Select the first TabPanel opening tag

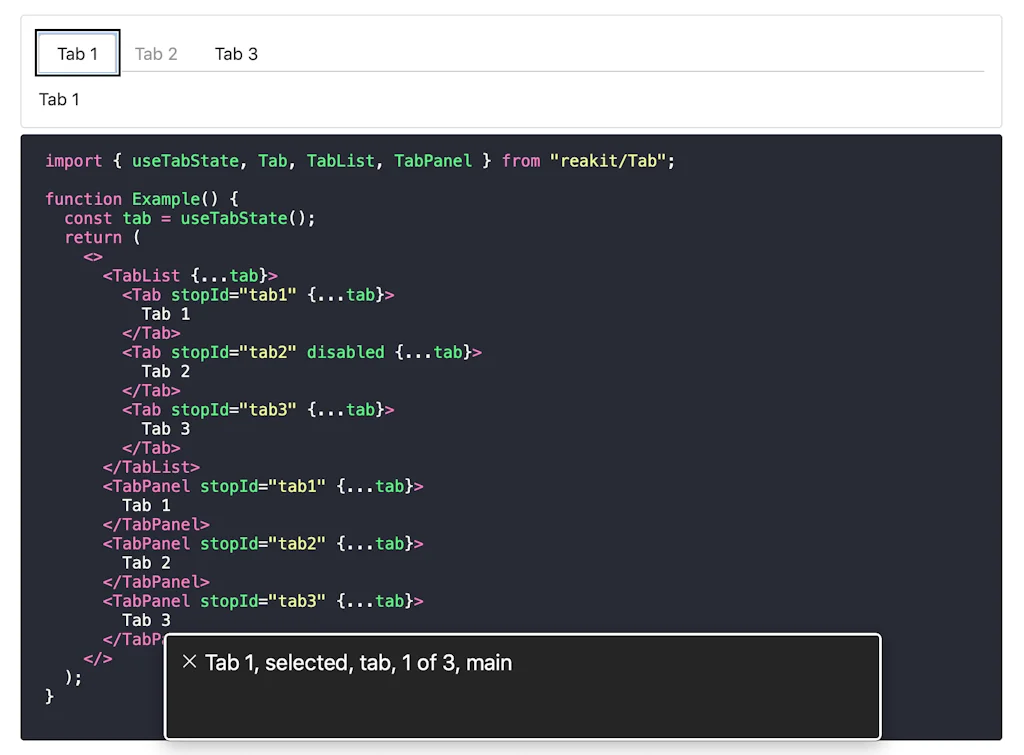click(x=145, y=486)
